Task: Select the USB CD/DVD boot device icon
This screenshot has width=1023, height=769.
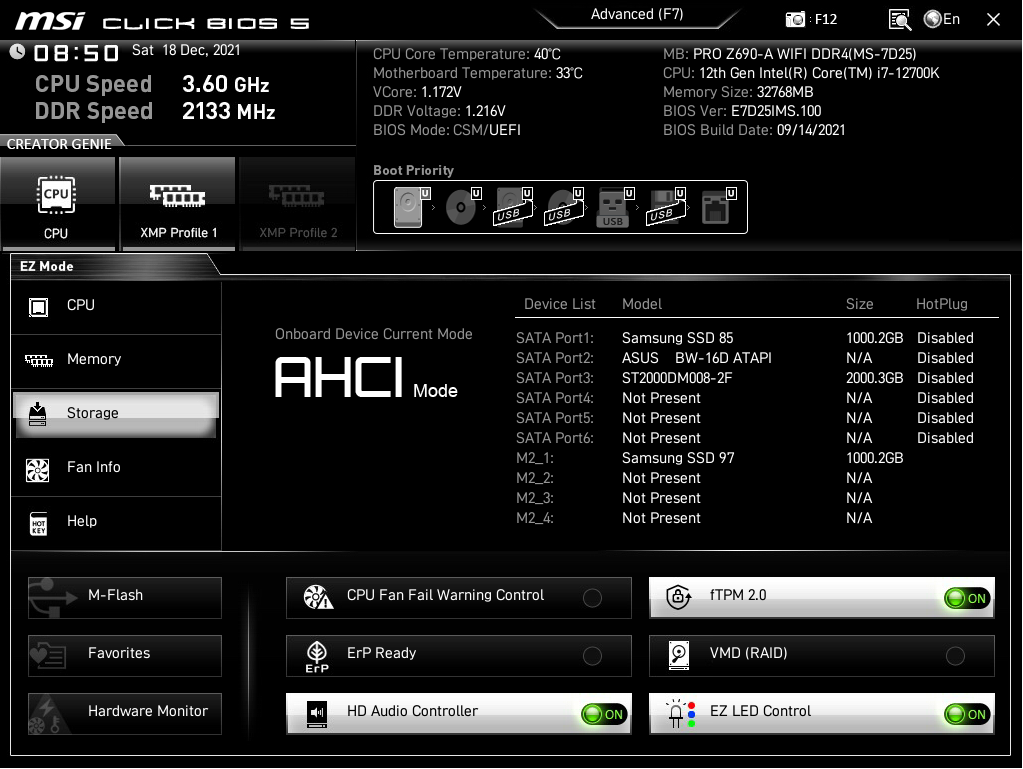Action: [x=564, y=207]
